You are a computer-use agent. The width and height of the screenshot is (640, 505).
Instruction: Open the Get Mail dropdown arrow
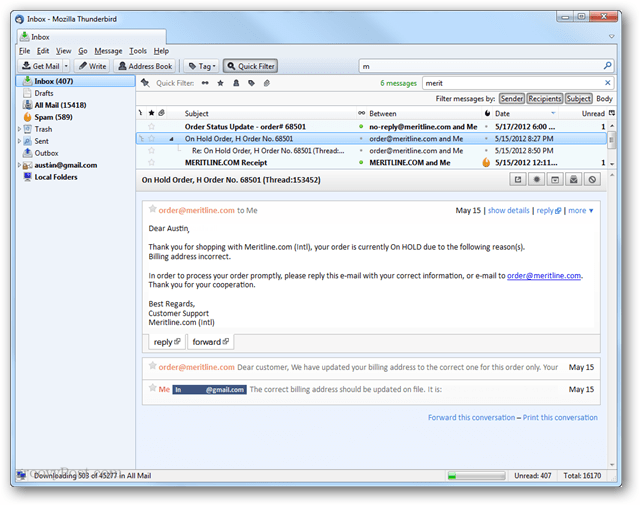[66, 66]
